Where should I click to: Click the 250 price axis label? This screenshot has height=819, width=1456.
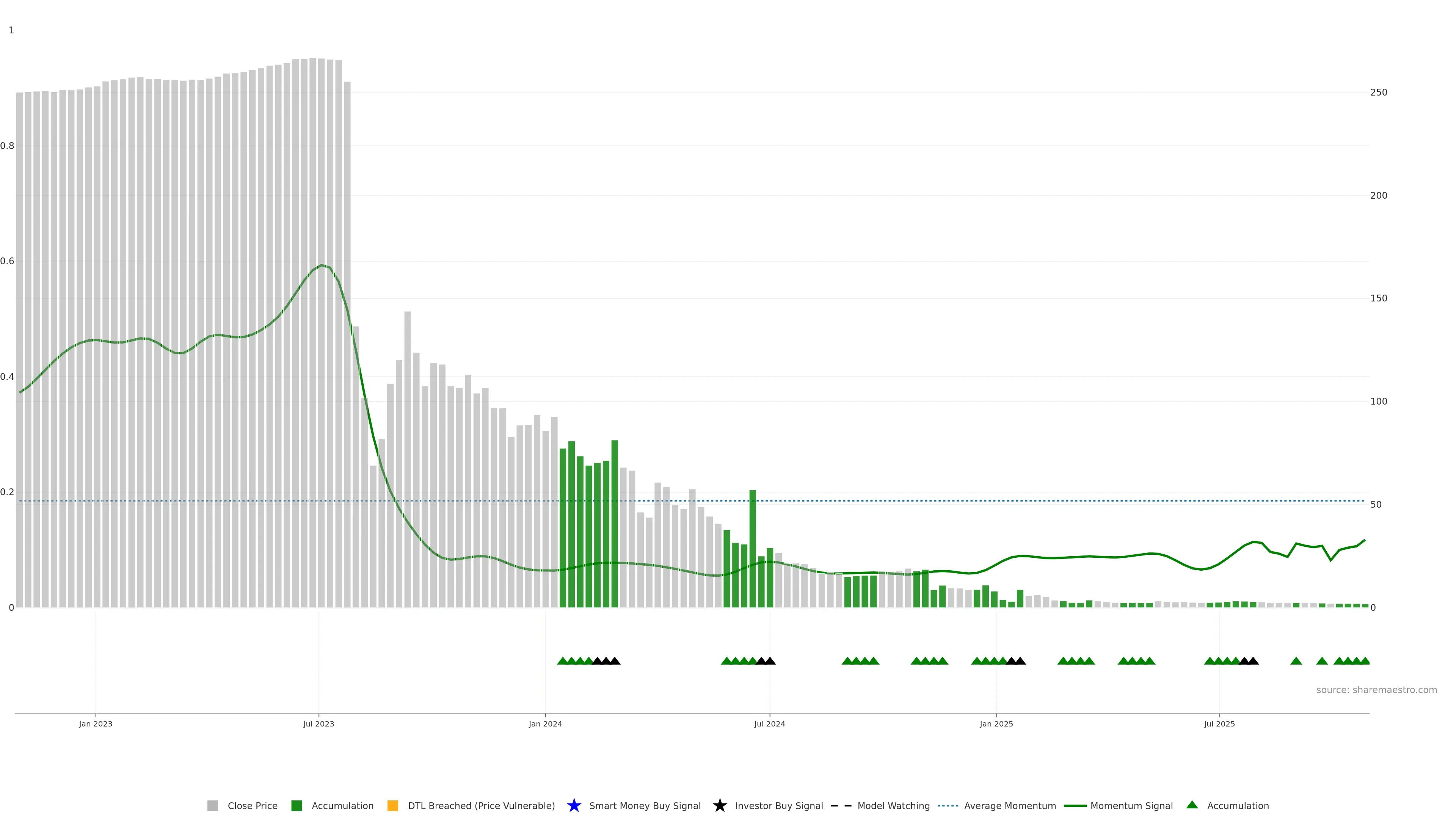(1378, 92)
